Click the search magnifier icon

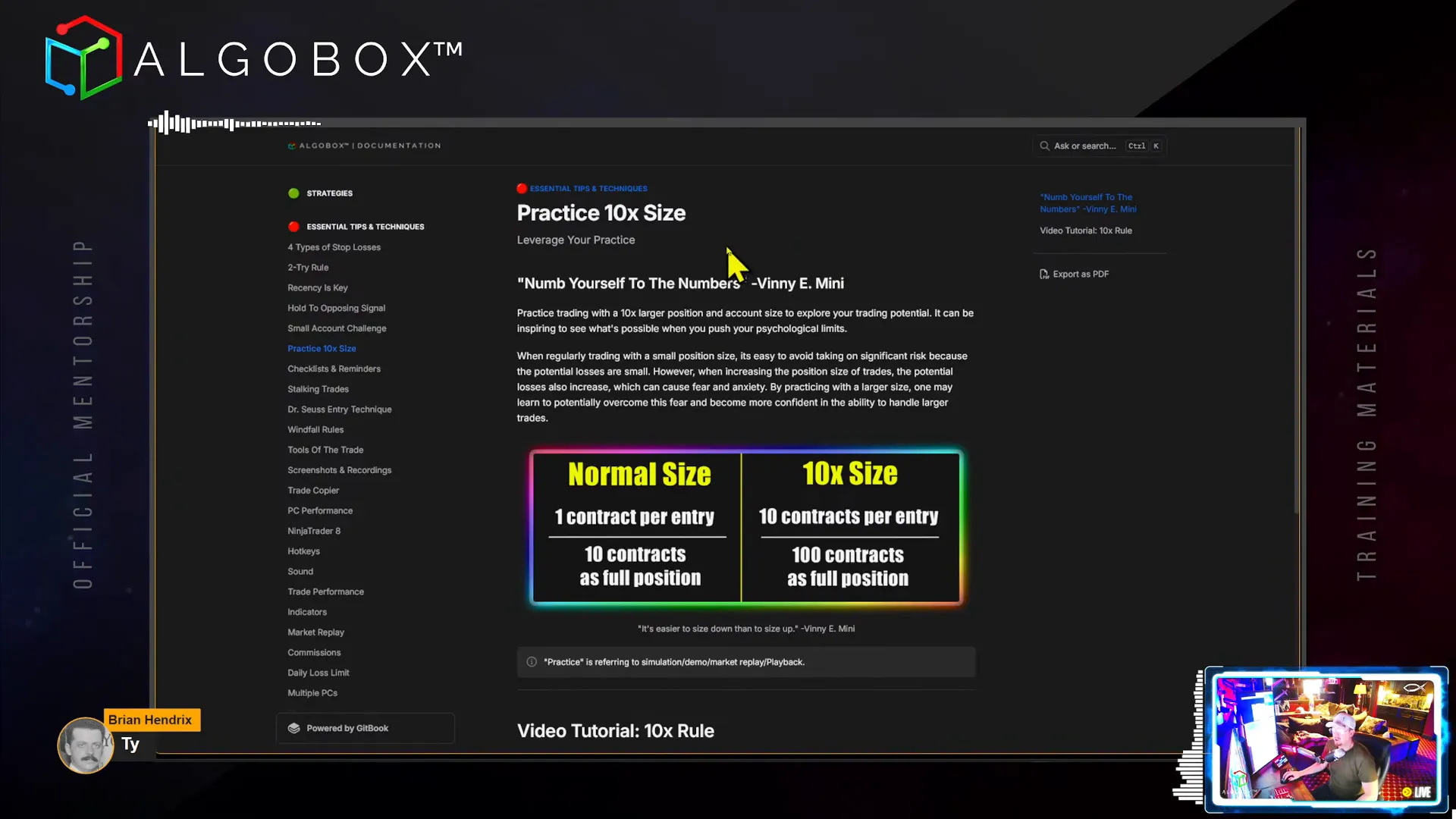tap(1044, 146)
